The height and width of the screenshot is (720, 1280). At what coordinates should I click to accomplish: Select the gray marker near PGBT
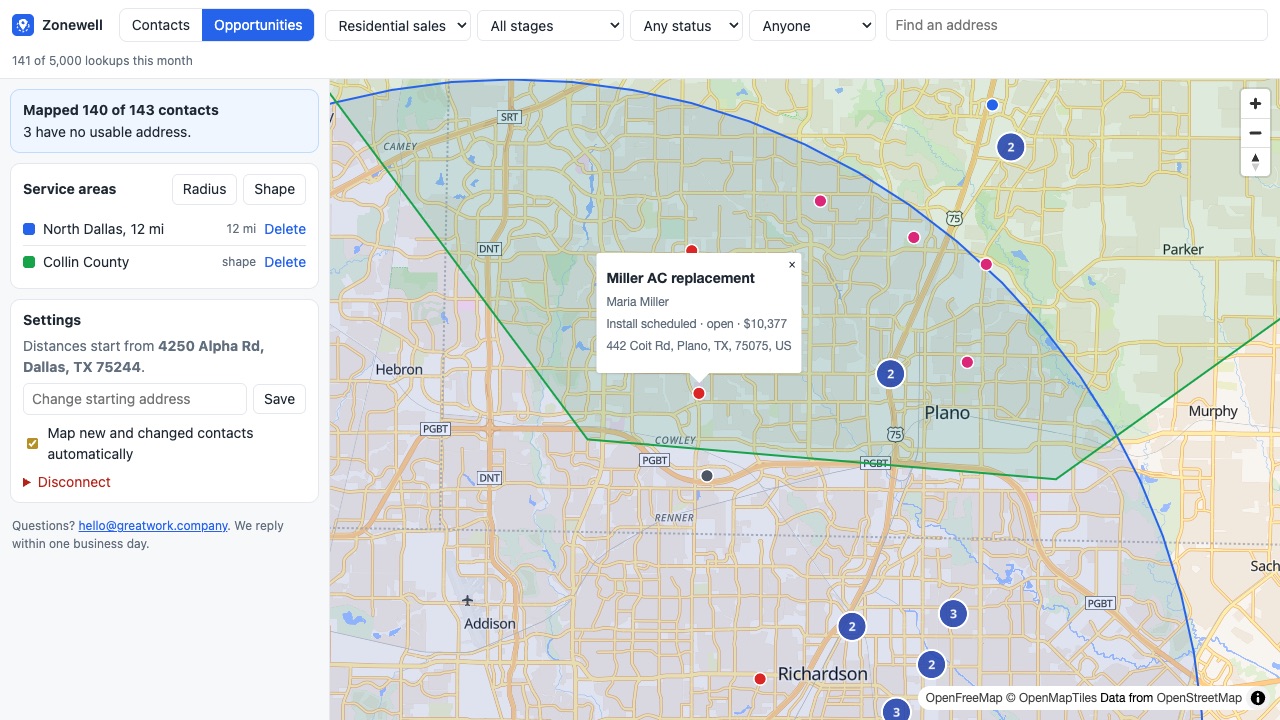[x=707, y=476]
